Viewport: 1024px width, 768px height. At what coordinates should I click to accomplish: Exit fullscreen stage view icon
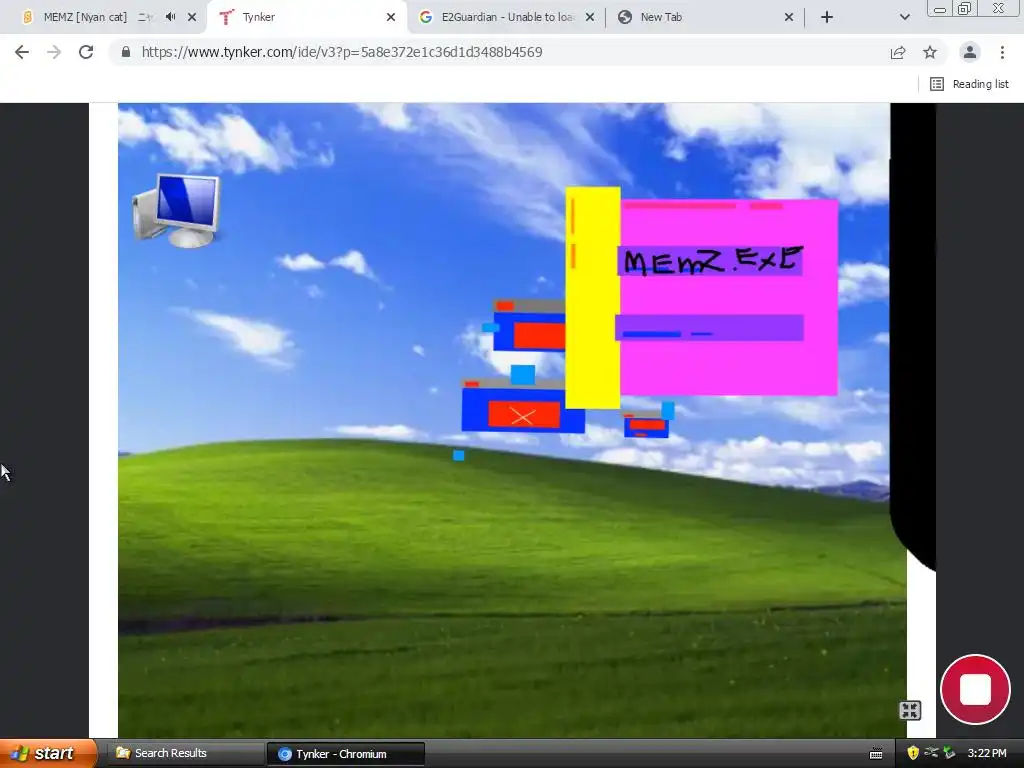[910, 710]
